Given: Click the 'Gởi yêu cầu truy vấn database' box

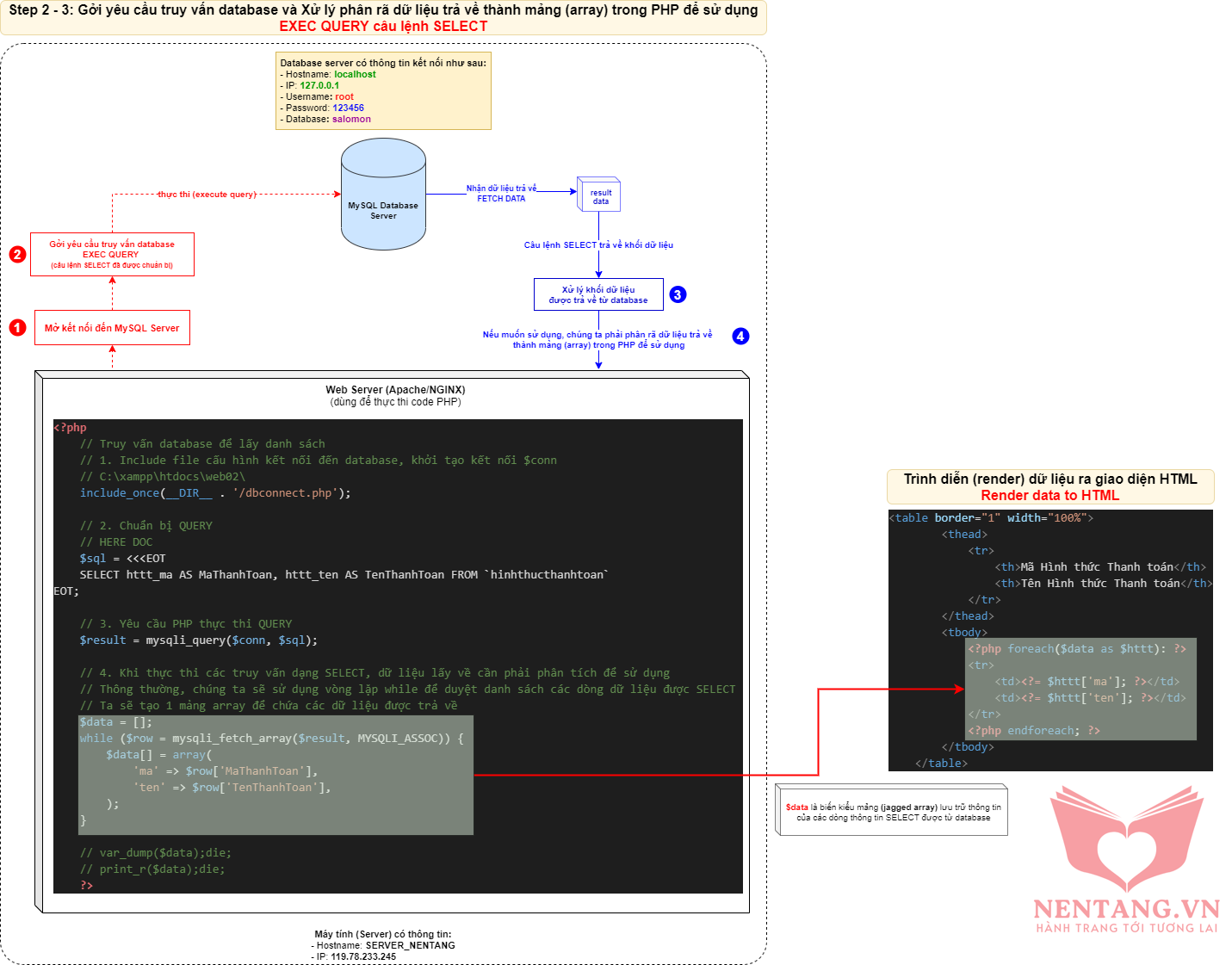Looking at the screenshot, I should coord(112,254).
